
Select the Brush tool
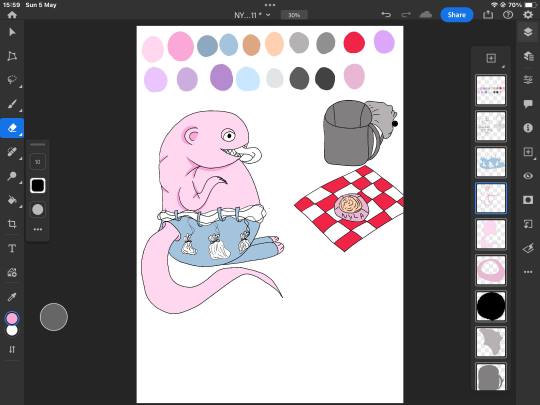click(12, 104)
